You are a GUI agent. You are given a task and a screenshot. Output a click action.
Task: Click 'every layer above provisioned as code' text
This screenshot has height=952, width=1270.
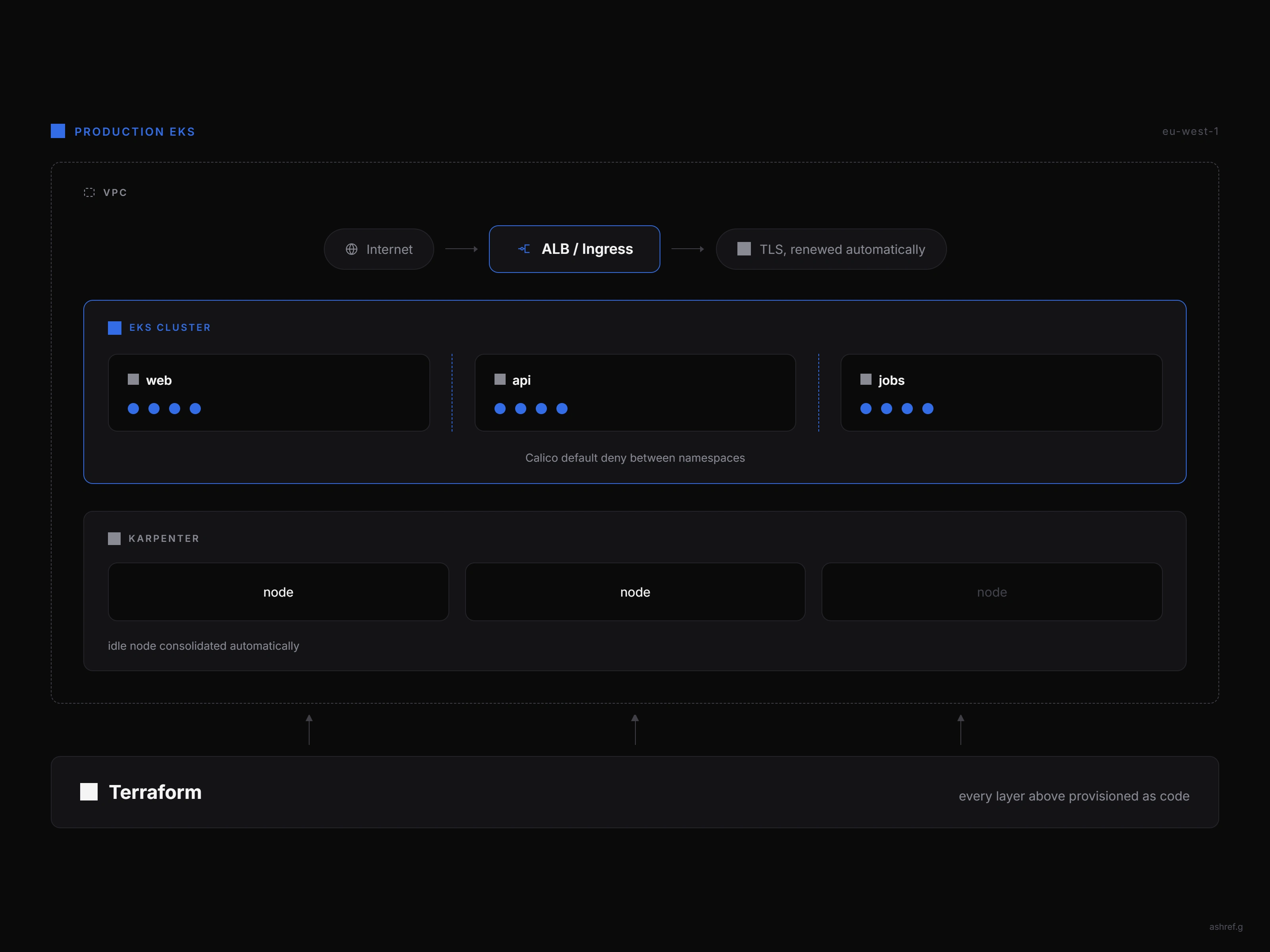1074,796
